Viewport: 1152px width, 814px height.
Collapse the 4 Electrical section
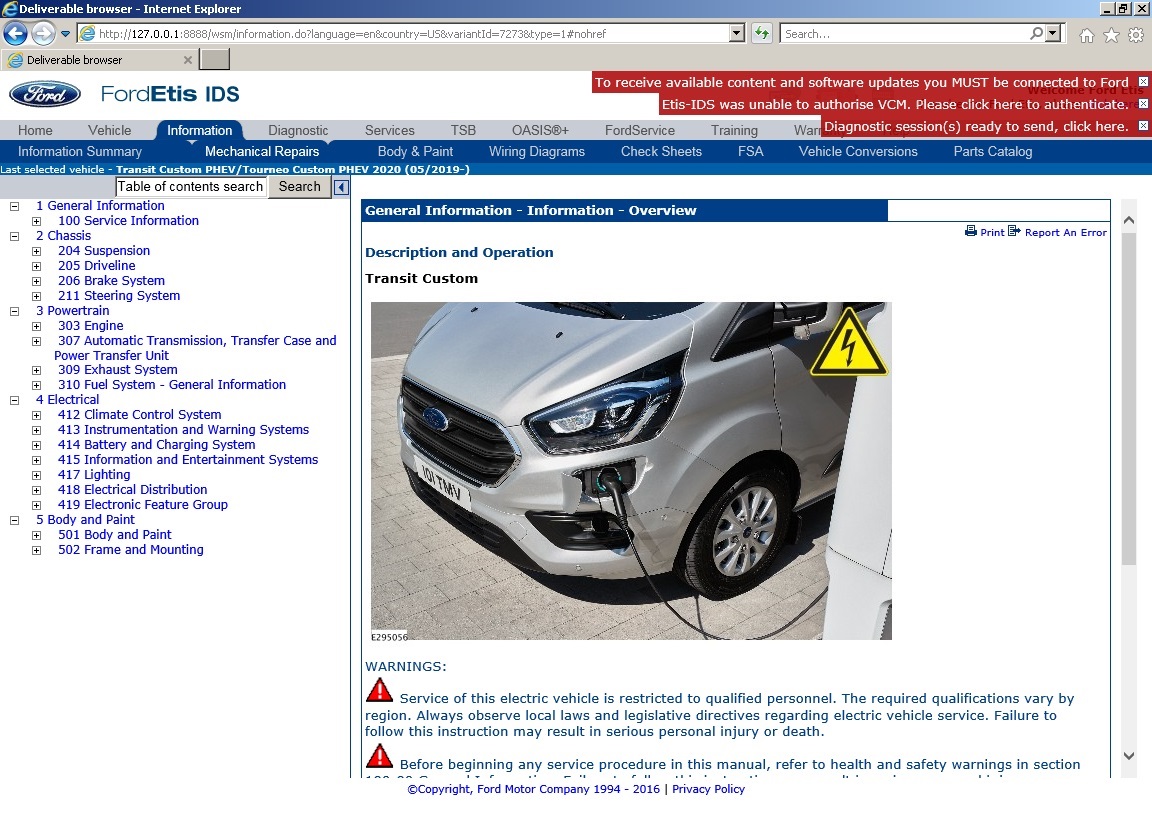click(x=13, y=399)
